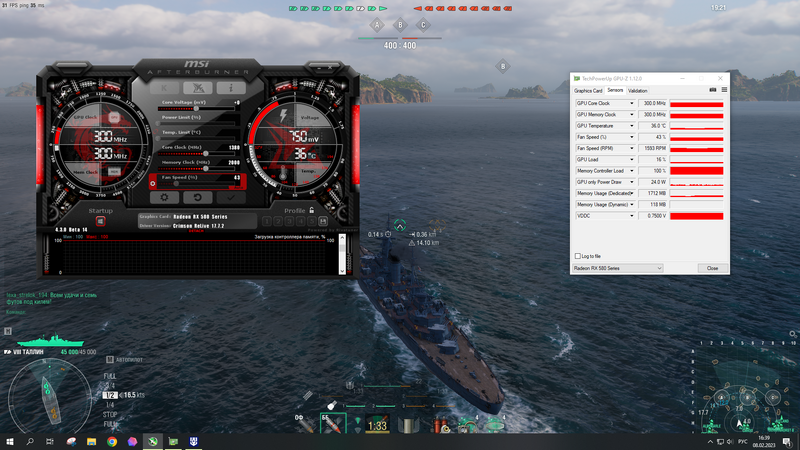Open the notification center icon
Image resolution: width=800 pixels, height=450 pixels.
tap(787, 442)
